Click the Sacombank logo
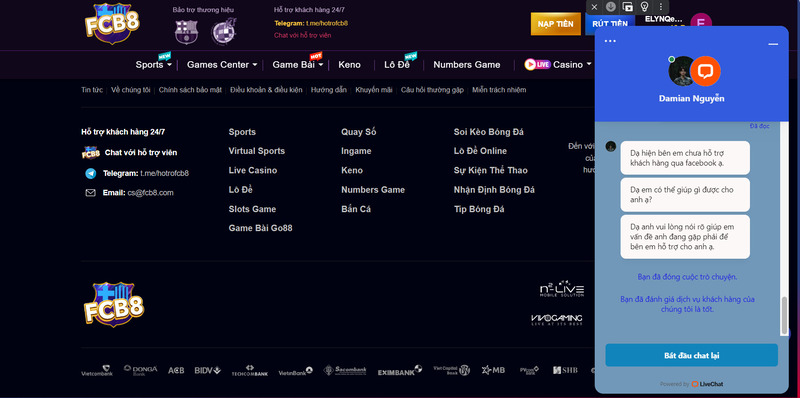The width and height of the screenshot is (800, 398). pos(345,370)
